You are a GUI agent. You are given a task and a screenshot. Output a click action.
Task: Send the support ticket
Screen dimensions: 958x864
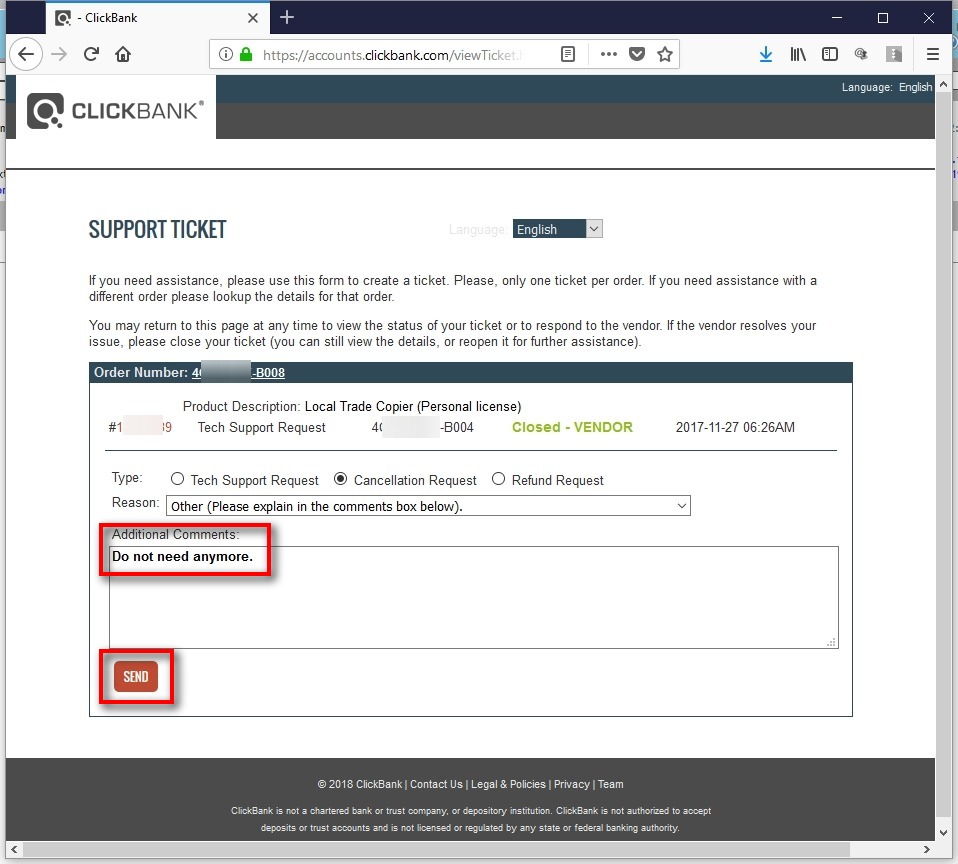coord(136,676)
